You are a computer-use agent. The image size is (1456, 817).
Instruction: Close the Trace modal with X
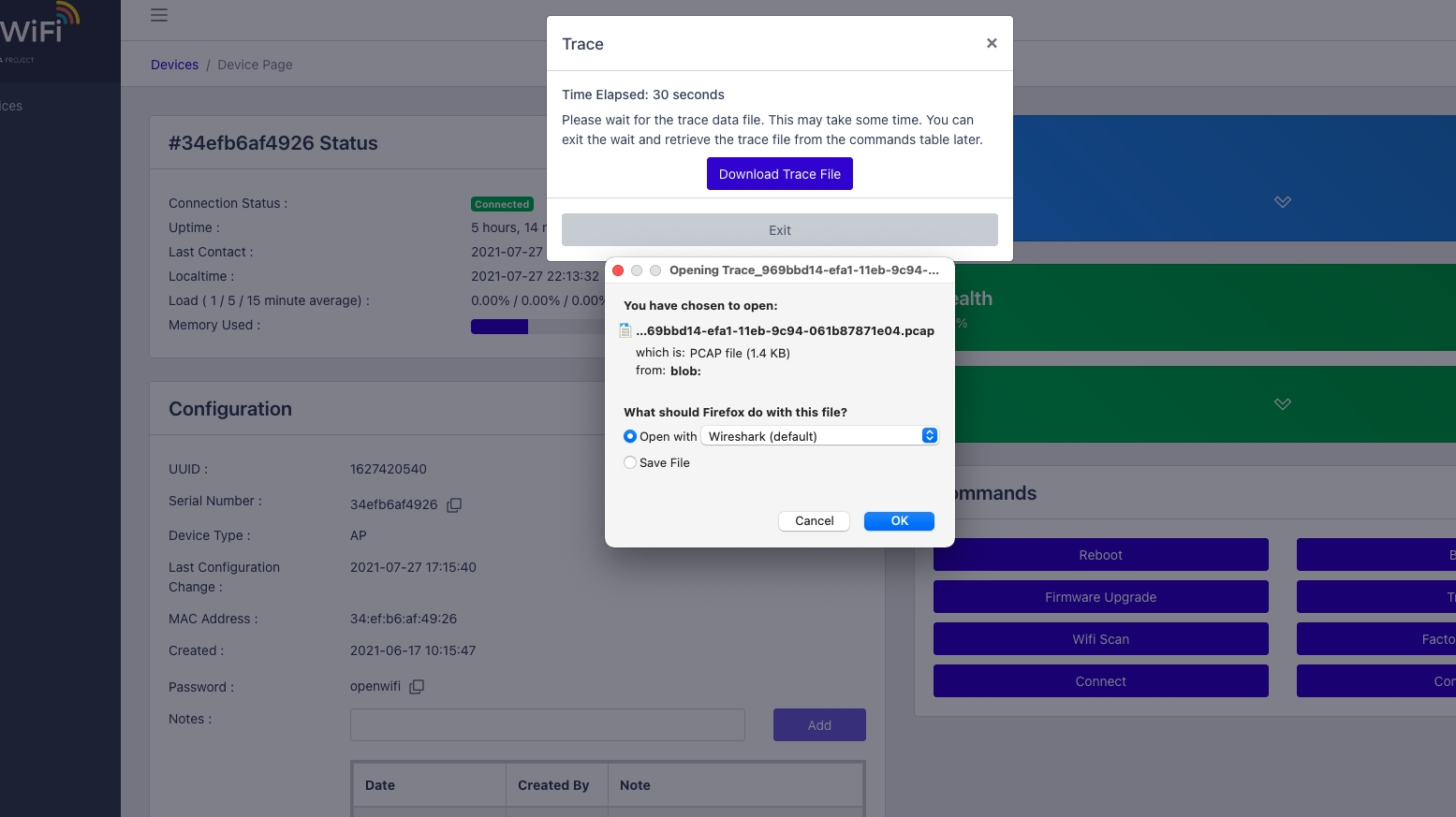[x=992, y=43]
